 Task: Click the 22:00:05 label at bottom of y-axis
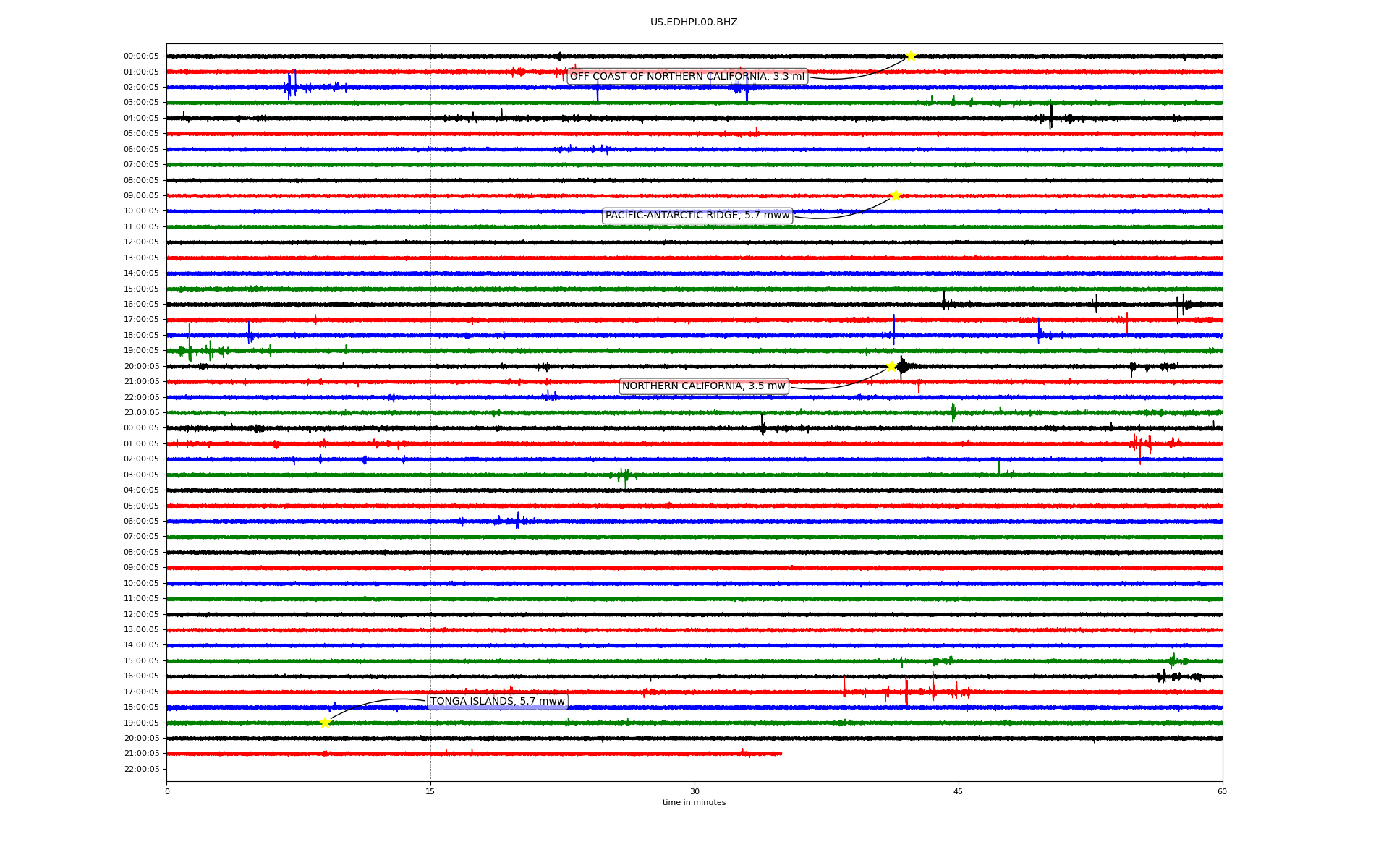click(x=141, y=769)
